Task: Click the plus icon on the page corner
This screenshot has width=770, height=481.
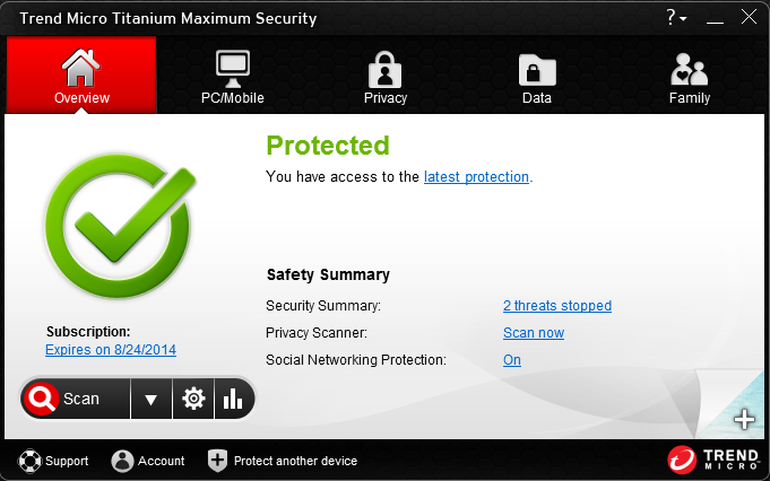Action: [x=744, y=420]
